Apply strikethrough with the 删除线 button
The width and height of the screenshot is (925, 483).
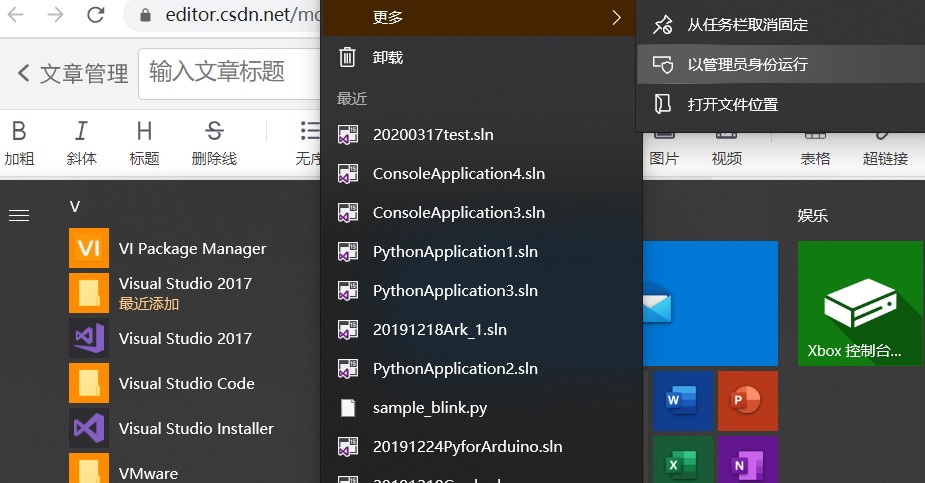pos(214,143)
